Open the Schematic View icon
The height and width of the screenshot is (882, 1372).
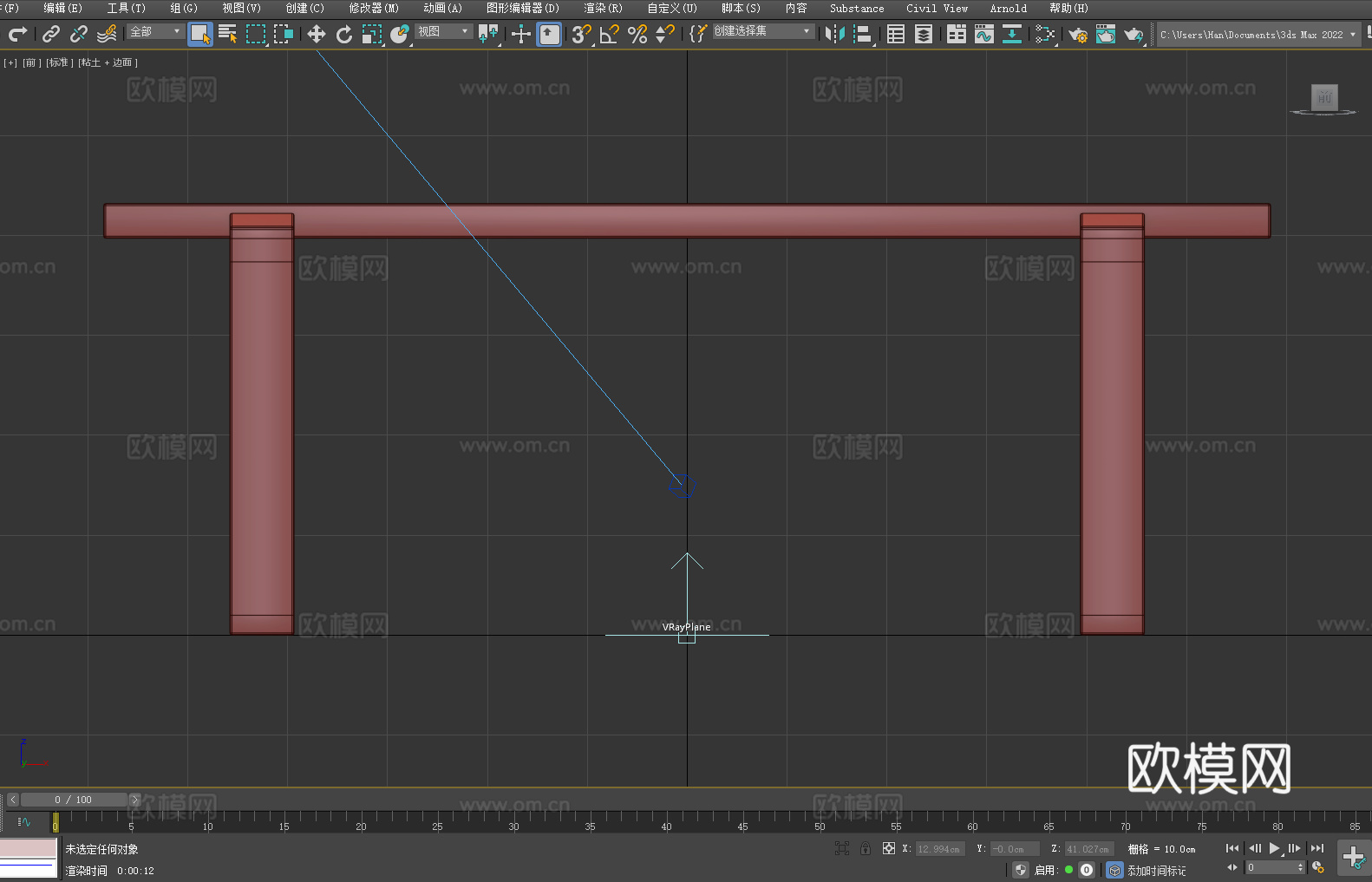pyautogui.click(x=1045, y=34)
